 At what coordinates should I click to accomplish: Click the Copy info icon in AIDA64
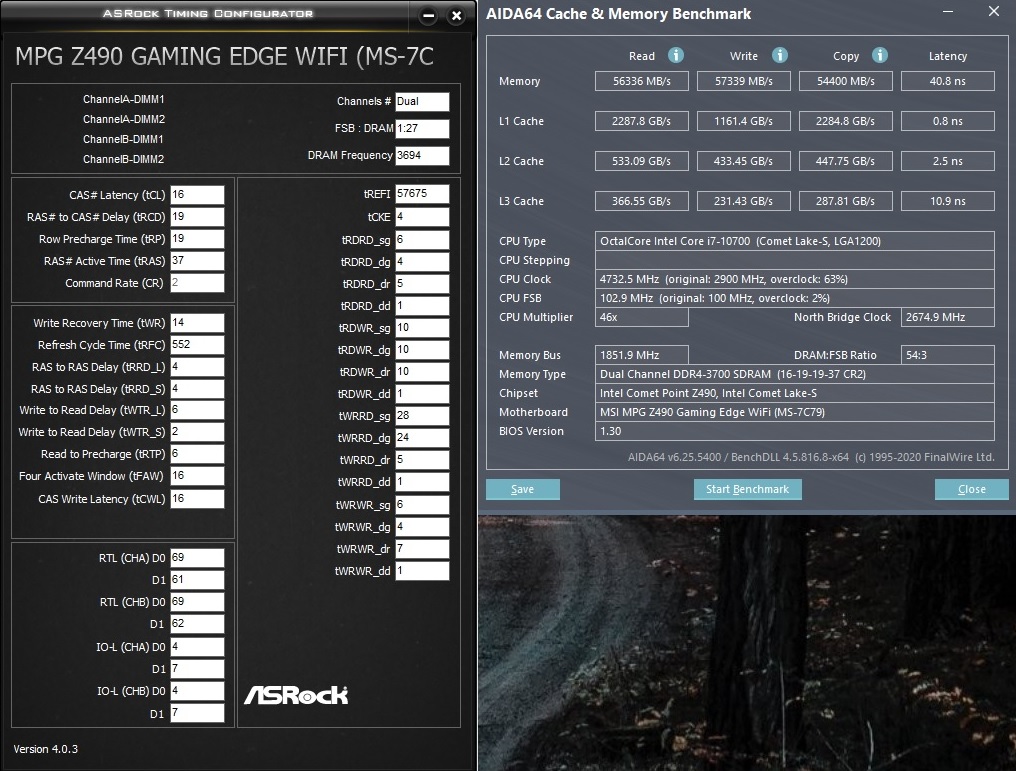879,55
